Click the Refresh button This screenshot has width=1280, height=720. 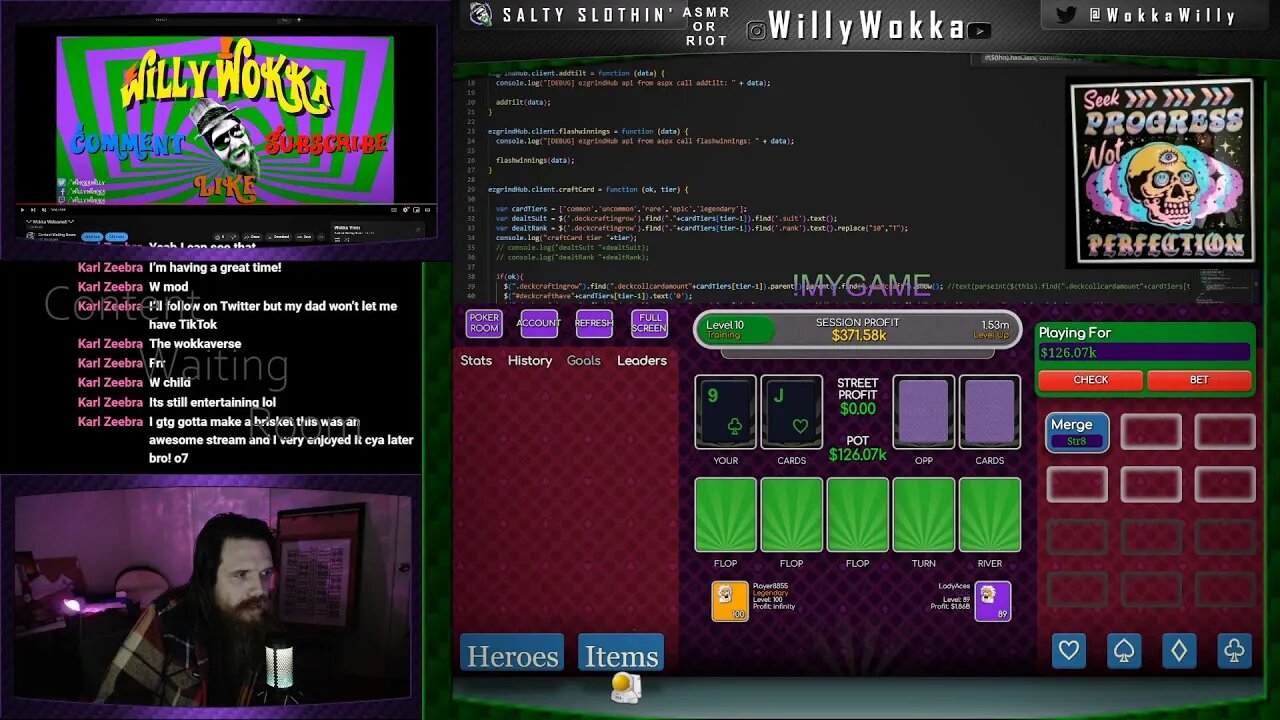tap(594, 323)
